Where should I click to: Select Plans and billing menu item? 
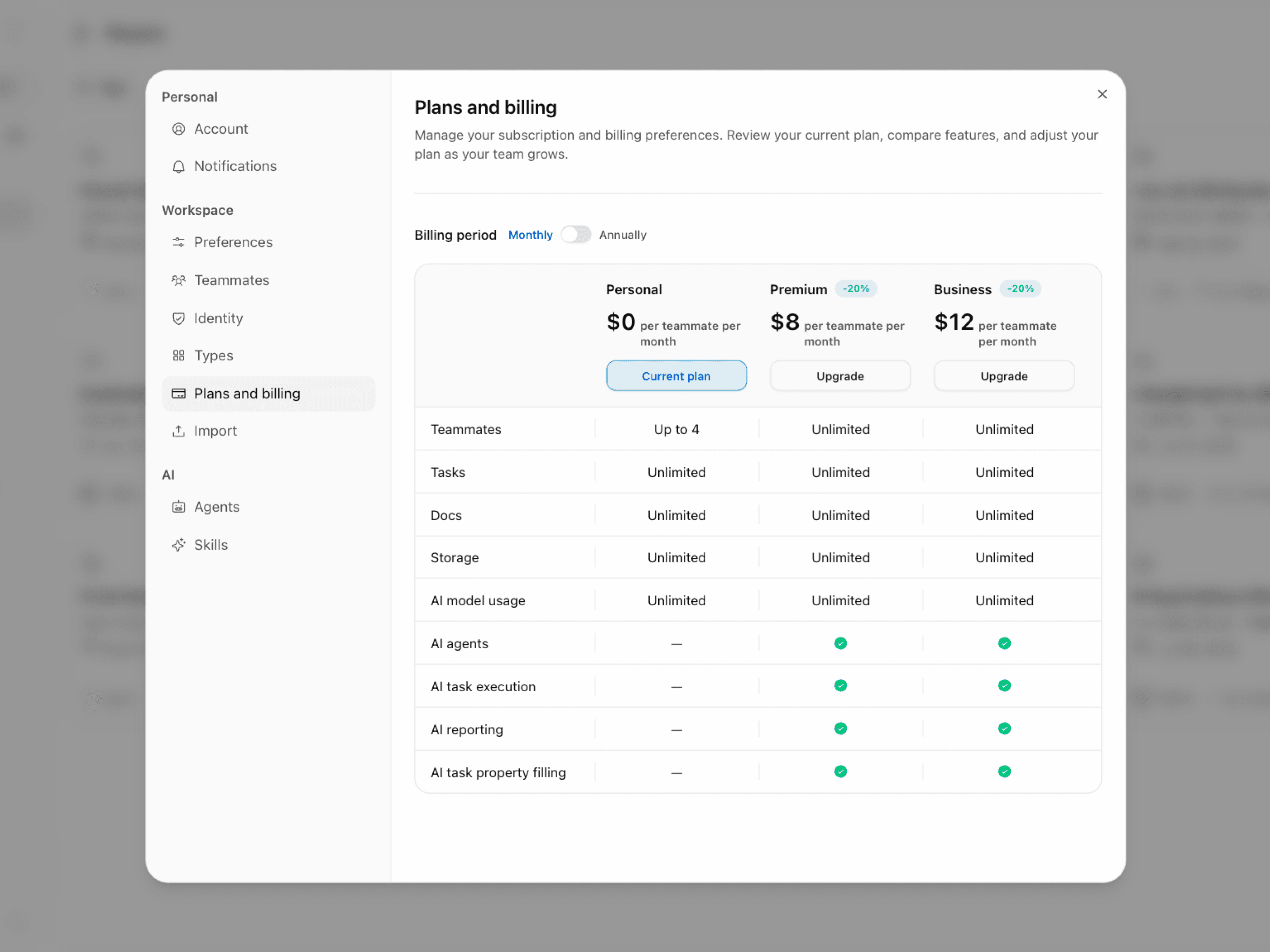(268, 394)
